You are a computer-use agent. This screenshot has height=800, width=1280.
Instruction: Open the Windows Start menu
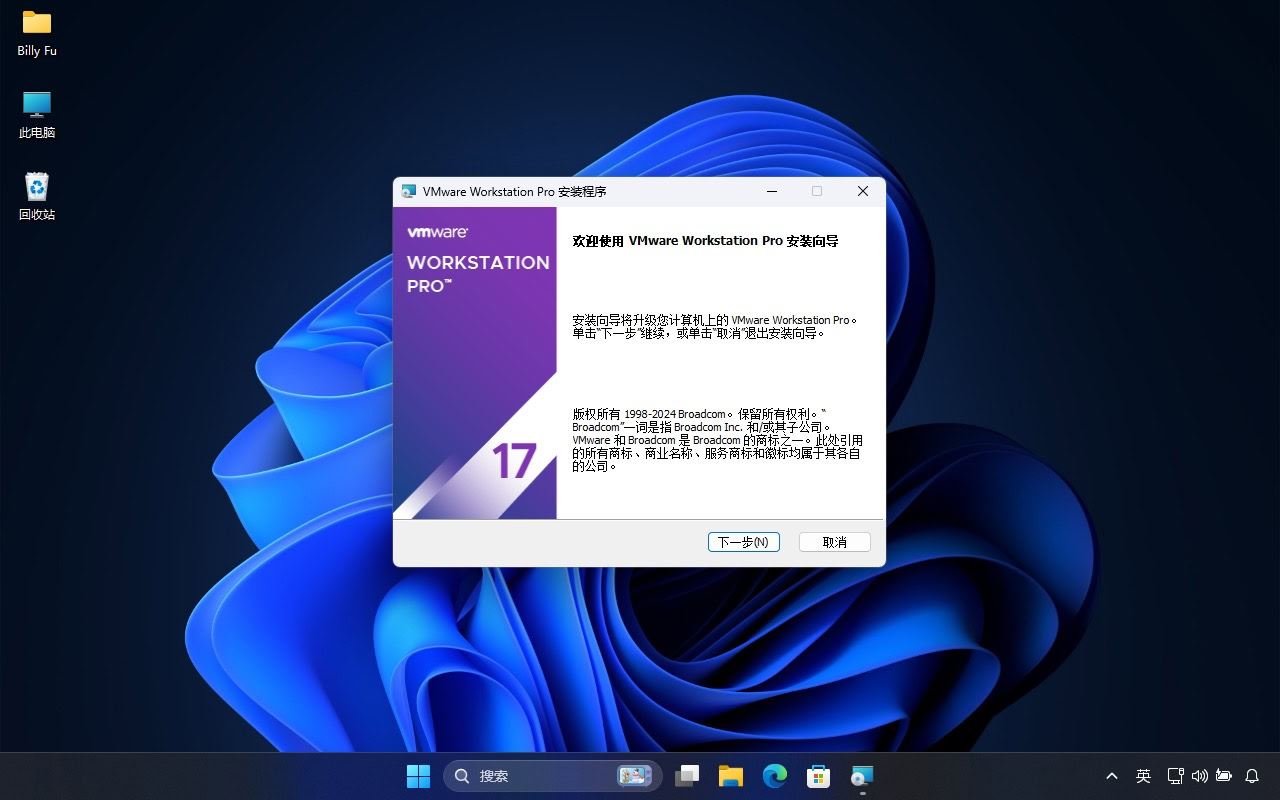tap(418, 776)
